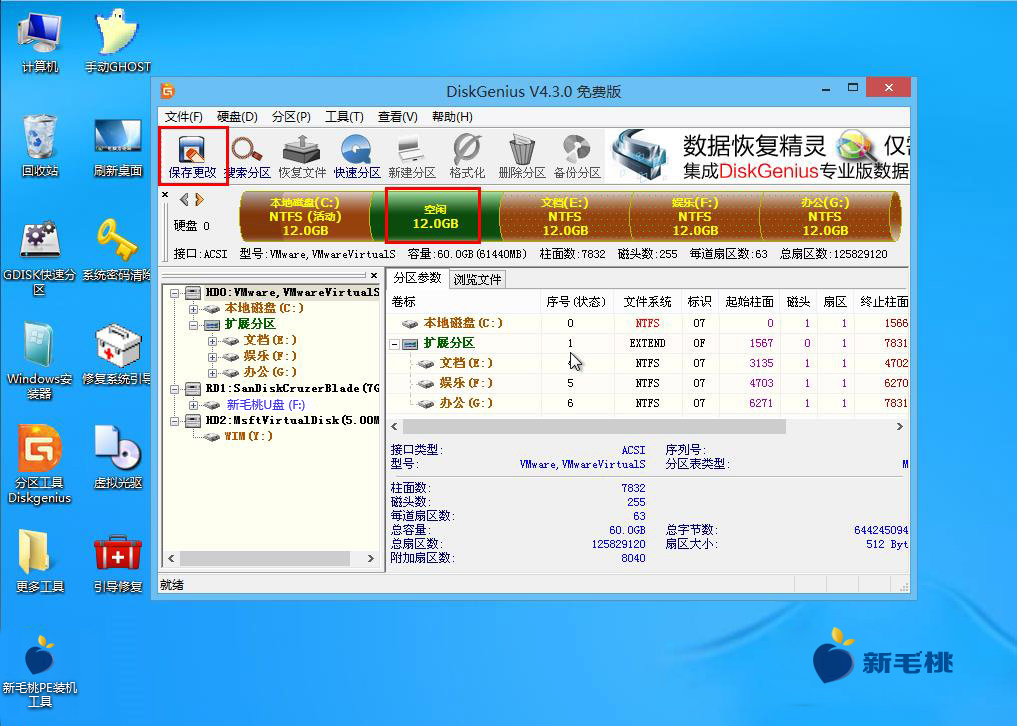
Task: Select 办公 (G:) row in partition table
Action: (x=649, y=404)
